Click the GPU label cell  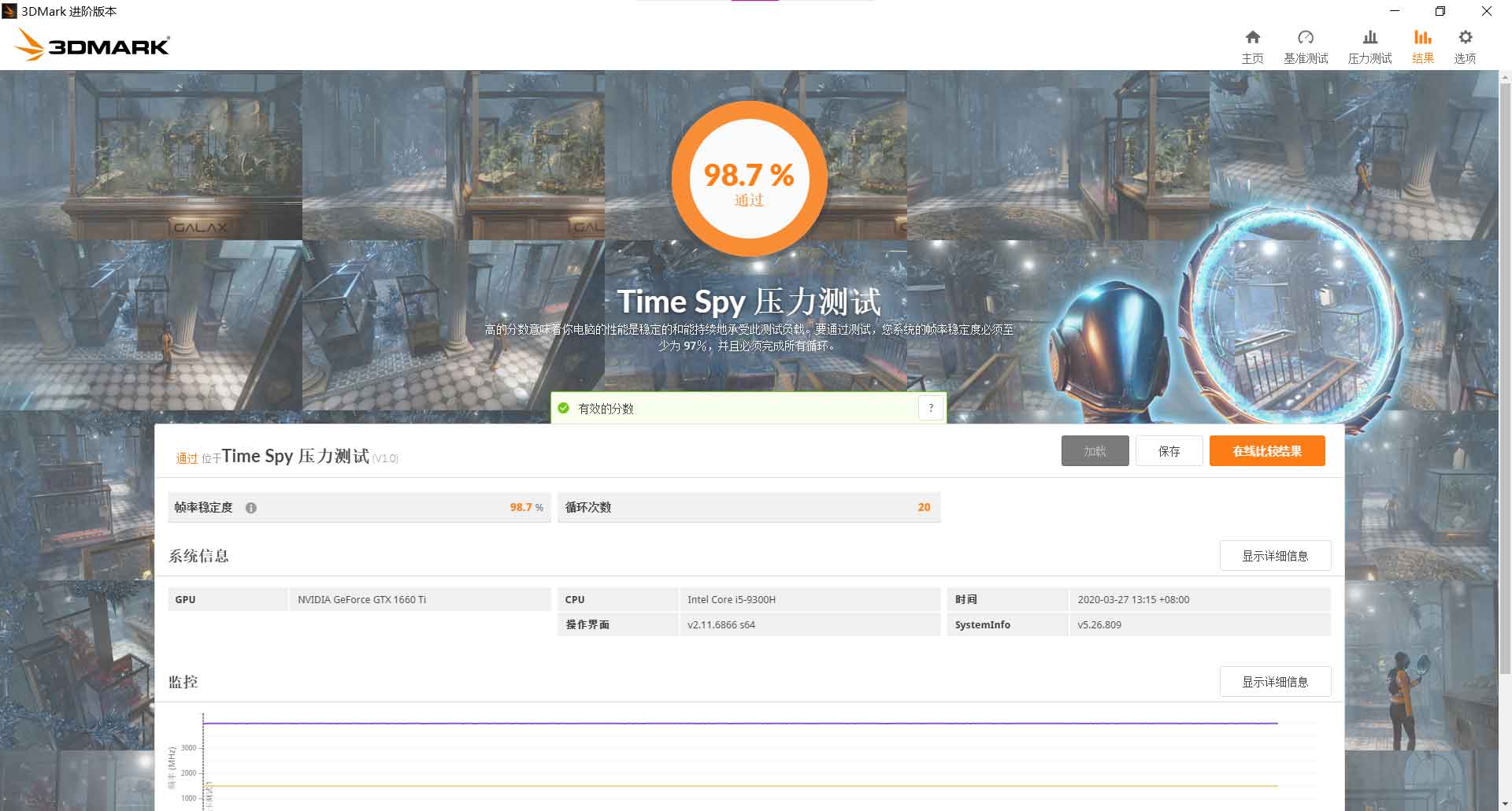pos(228,600)
